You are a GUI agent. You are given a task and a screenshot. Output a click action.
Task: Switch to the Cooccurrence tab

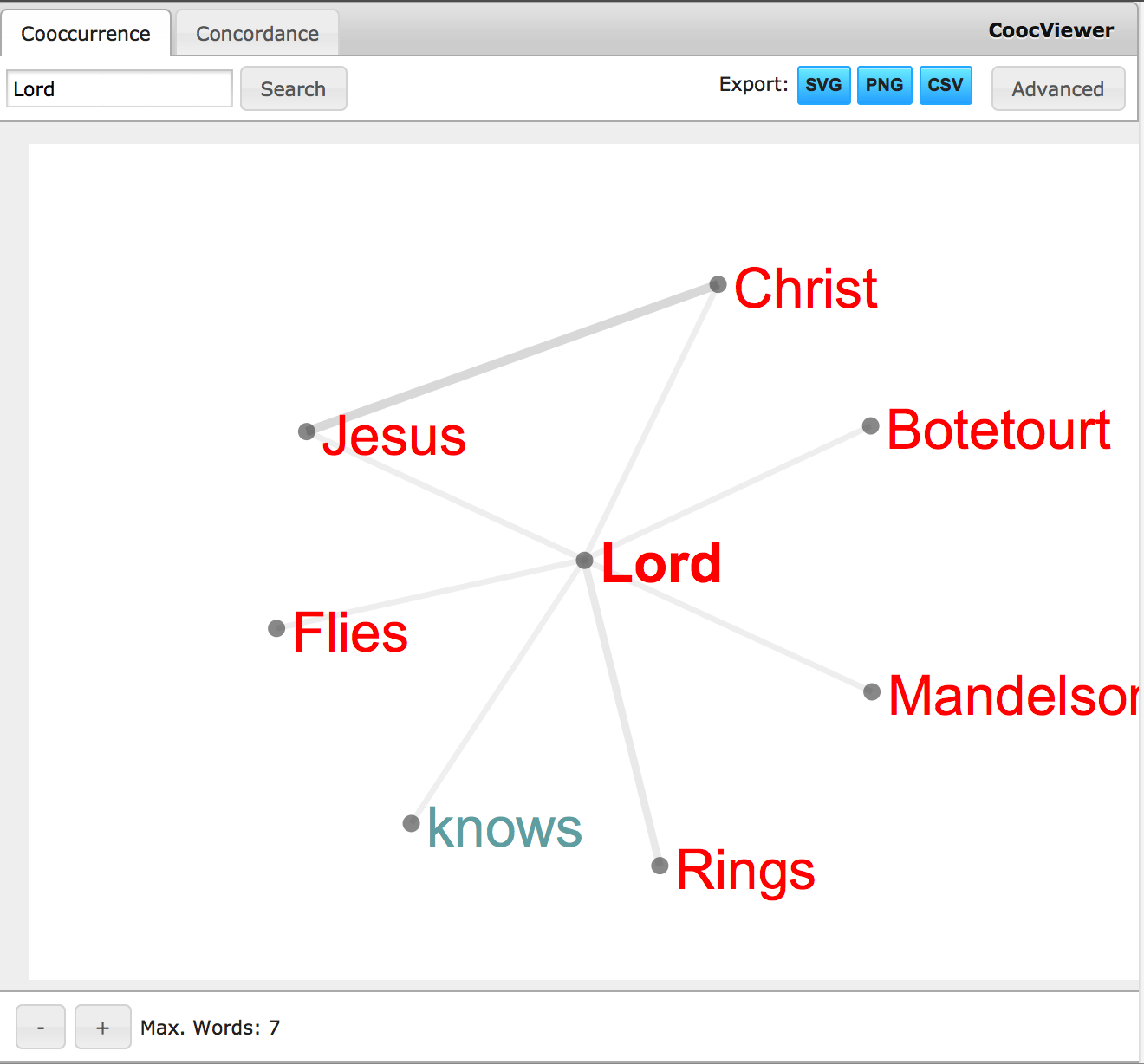pyautogui.click(x=85, y=33)
